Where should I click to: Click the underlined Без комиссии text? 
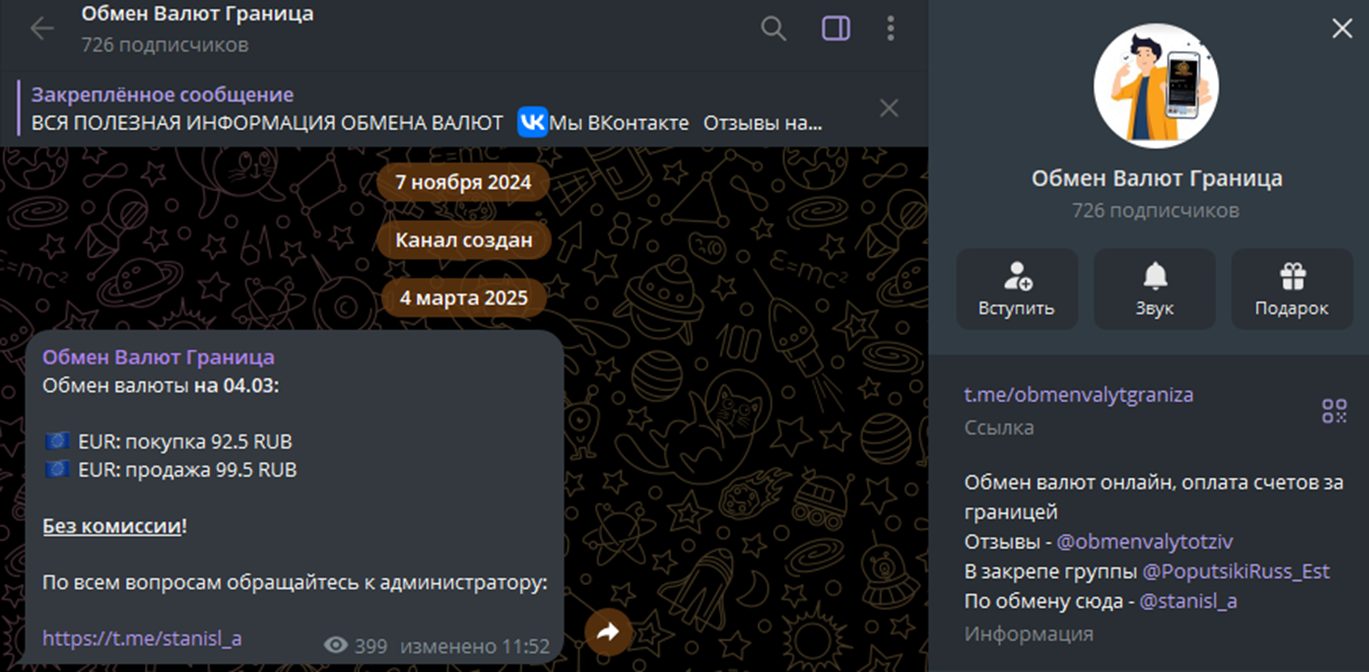click(112, 526)
